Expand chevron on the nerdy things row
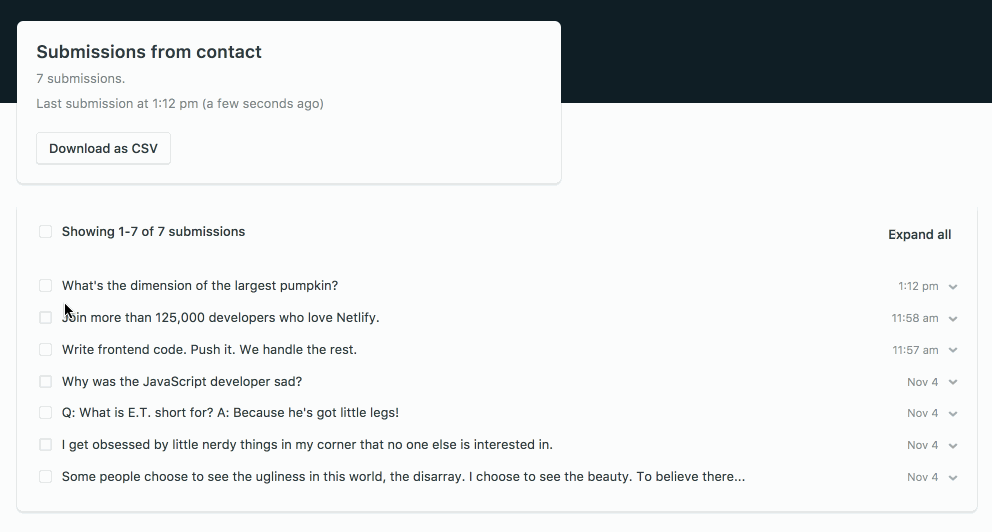The width and height of the screenshot is (992, 532). (x=953, y=446)
